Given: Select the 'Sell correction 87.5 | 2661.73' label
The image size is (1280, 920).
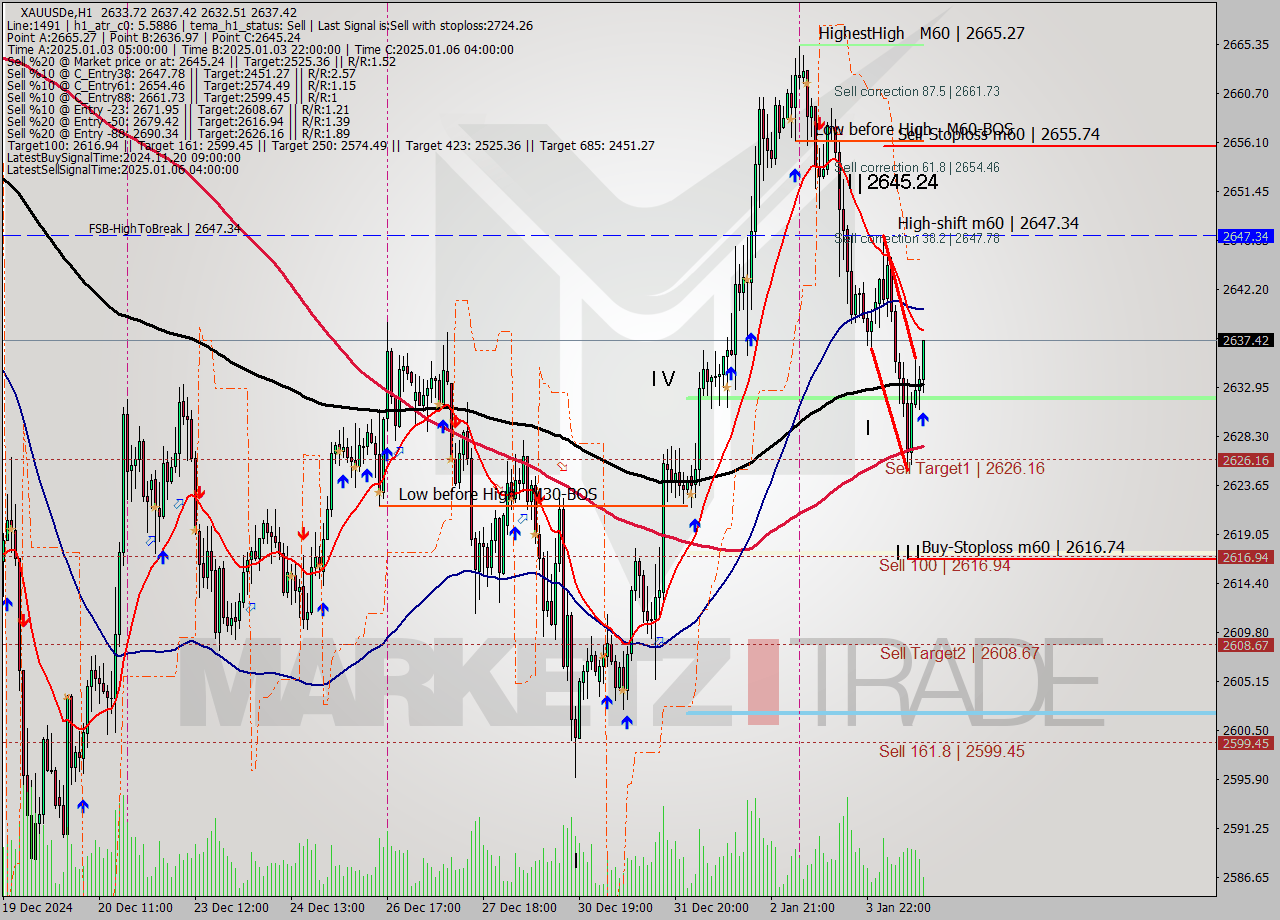Looking at the screenshot, I should point(917,91).
